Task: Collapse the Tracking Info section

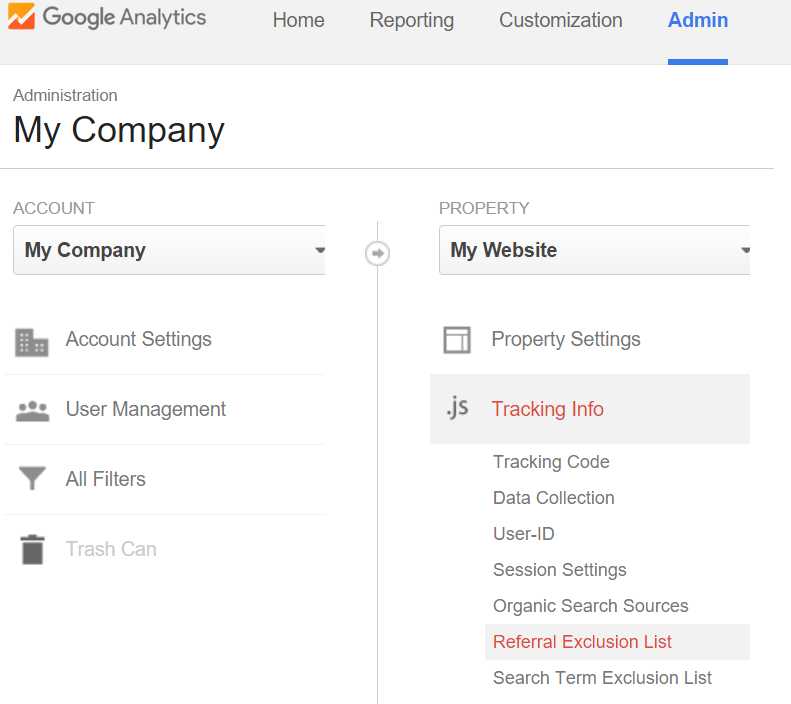Action: coord(590,409)
